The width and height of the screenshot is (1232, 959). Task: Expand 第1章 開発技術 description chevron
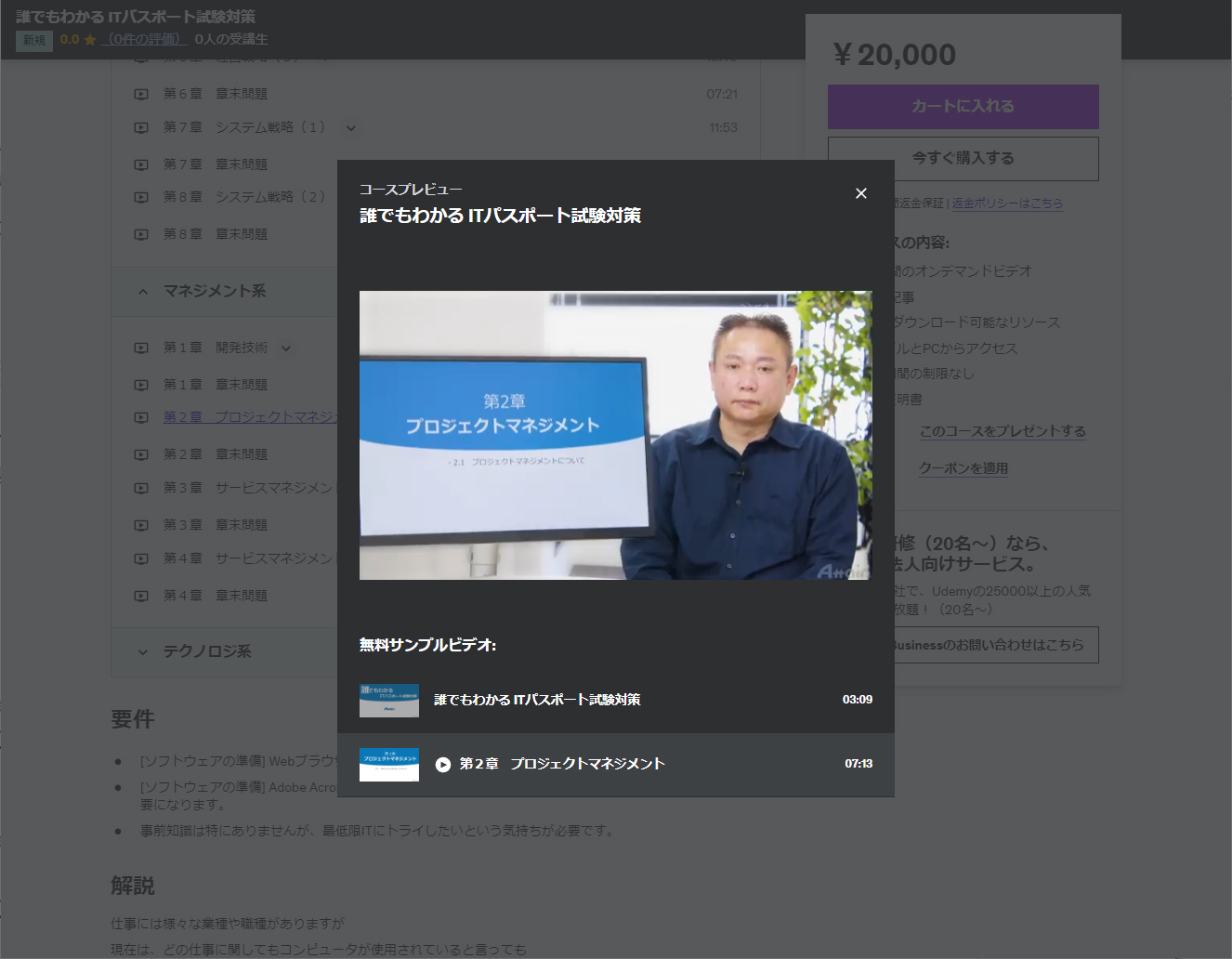click(286, 348)
